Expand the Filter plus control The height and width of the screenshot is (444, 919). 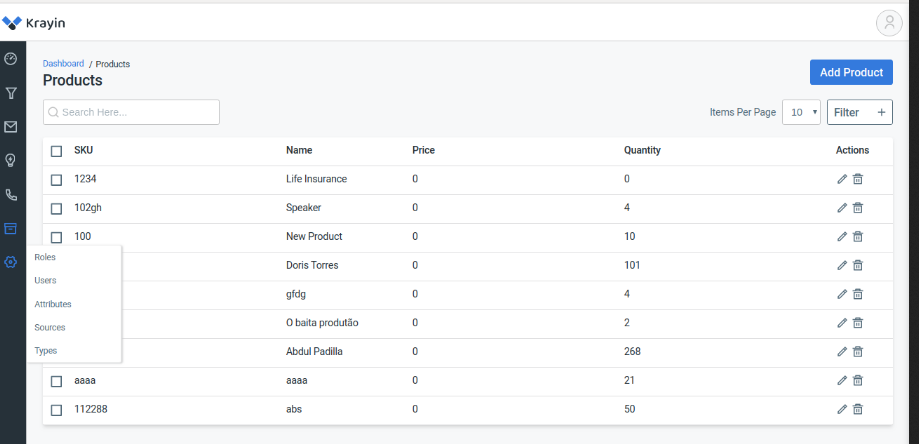[860, 112]
